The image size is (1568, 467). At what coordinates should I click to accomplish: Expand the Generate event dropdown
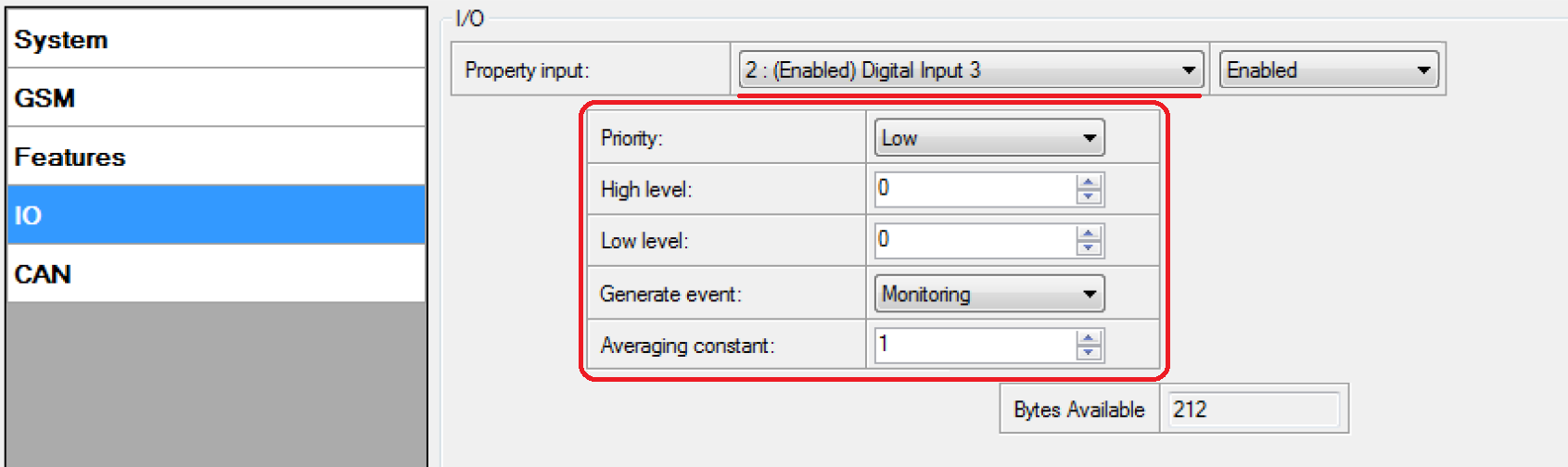(988, 295)
